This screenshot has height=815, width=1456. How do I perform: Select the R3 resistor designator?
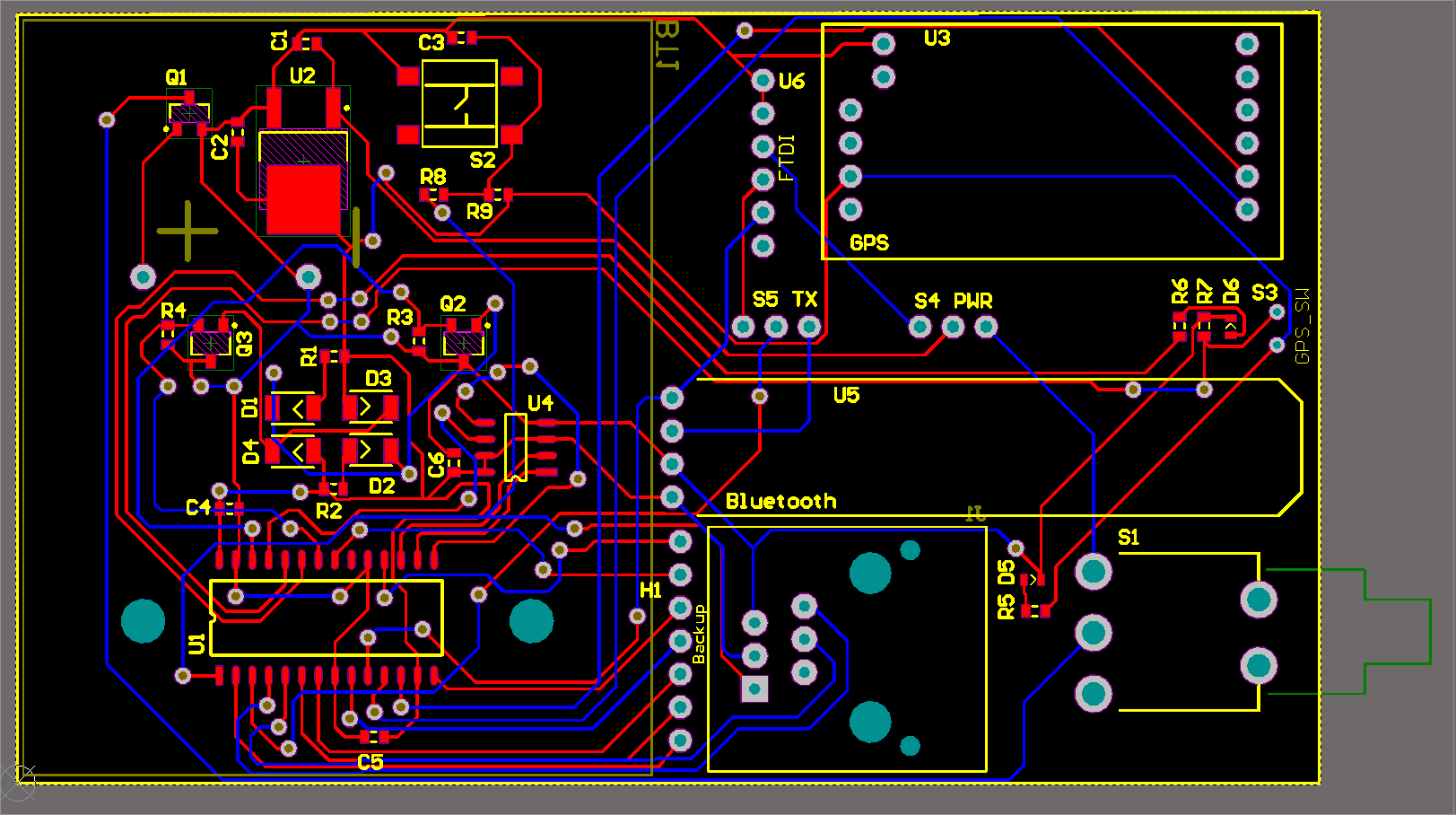click(400, 318)
